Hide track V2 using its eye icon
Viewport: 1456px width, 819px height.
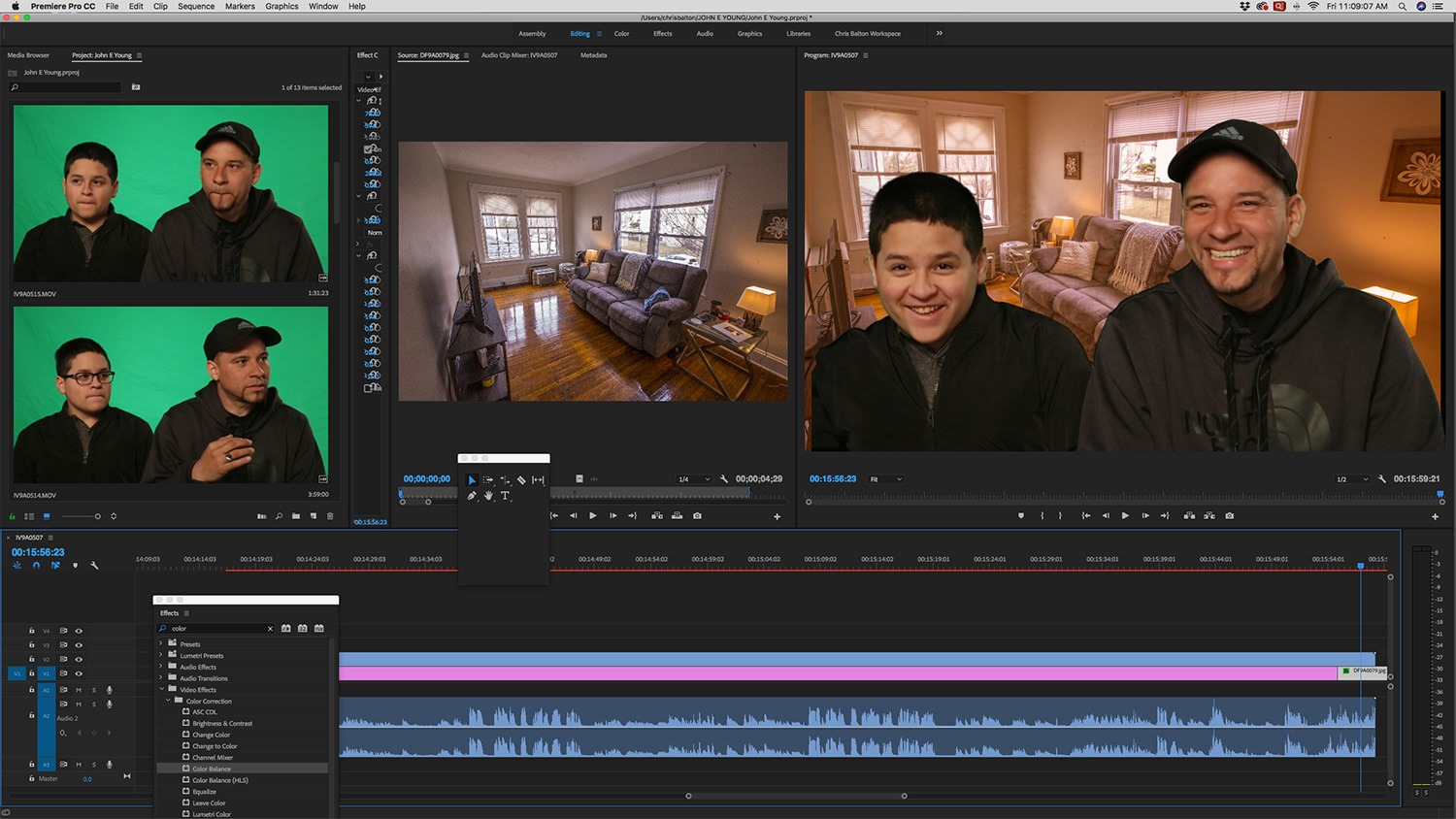pyautogui.click(x=79, y=659)
